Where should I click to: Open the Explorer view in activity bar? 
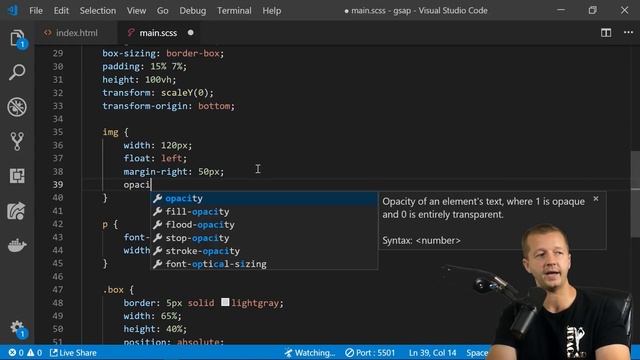[17, 39]
